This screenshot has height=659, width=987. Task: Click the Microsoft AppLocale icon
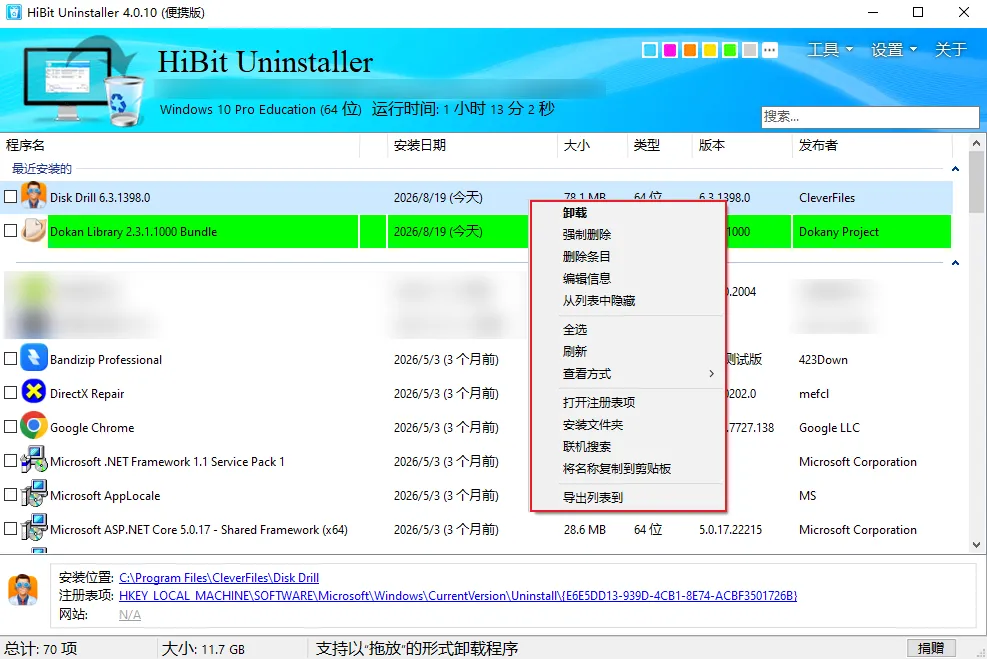[x=33, y=493]
